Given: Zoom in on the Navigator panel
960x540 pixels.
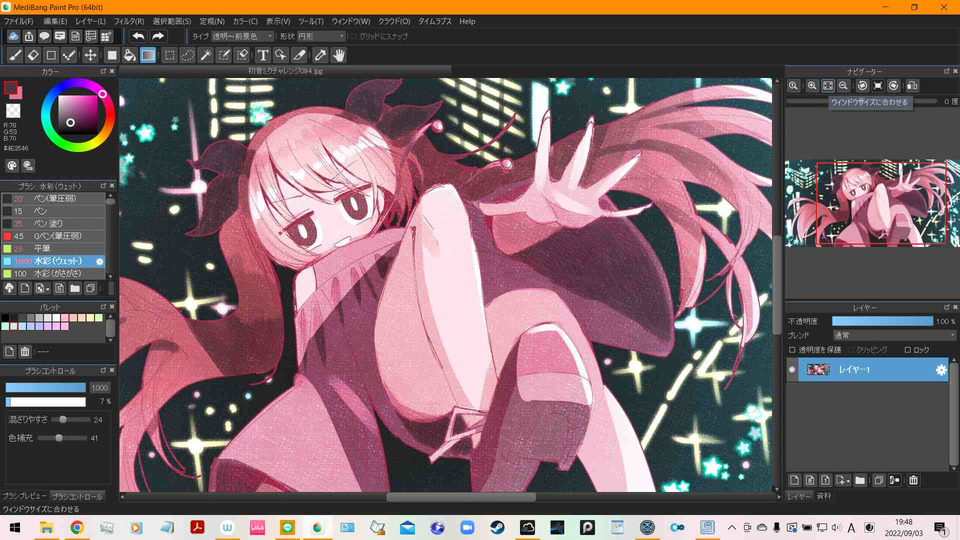Looking at the screenshot, I should [x=812, y=86].
